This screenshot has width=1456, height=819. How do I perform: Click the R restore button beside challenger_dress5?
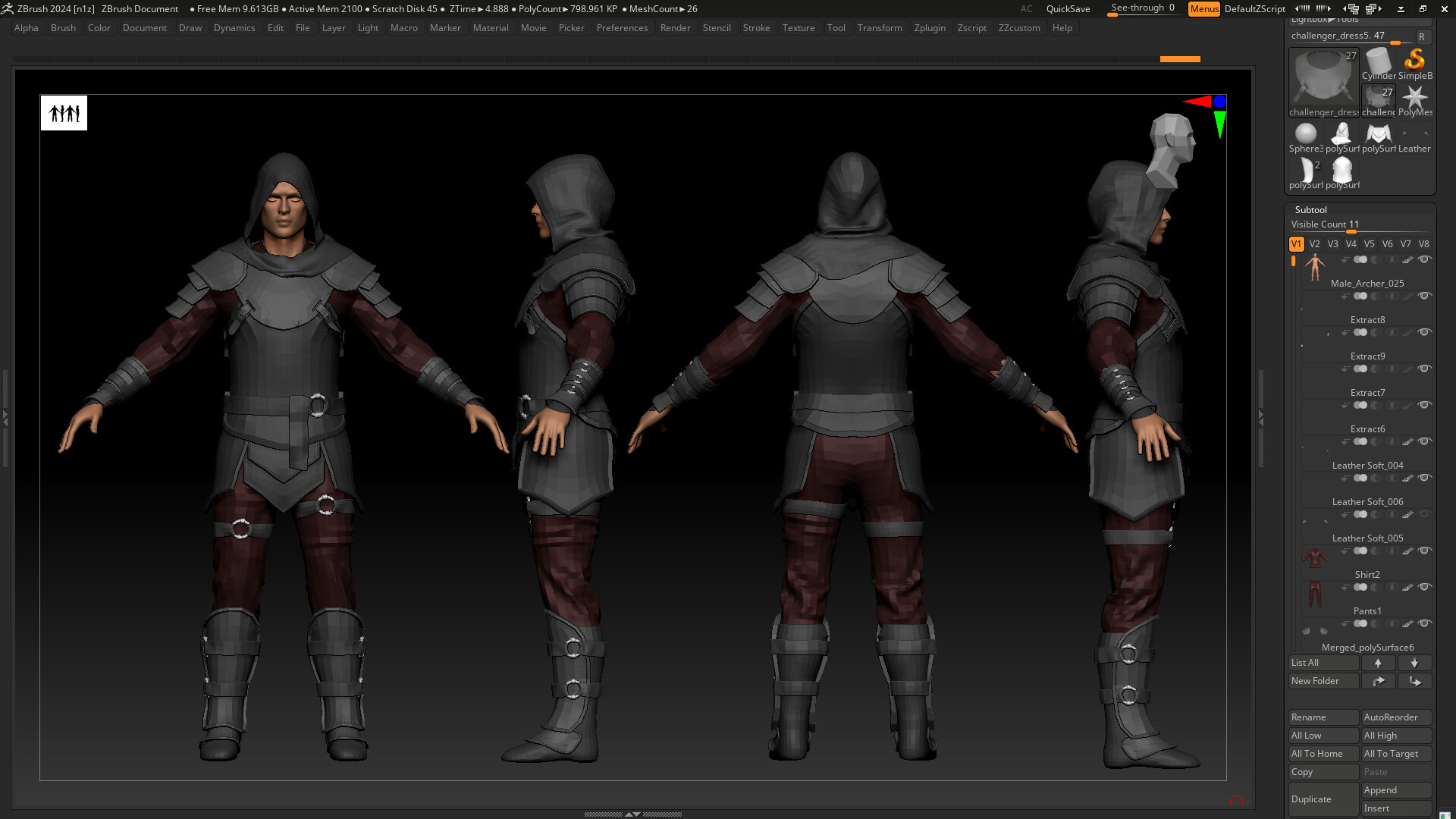coord(1422,36)
